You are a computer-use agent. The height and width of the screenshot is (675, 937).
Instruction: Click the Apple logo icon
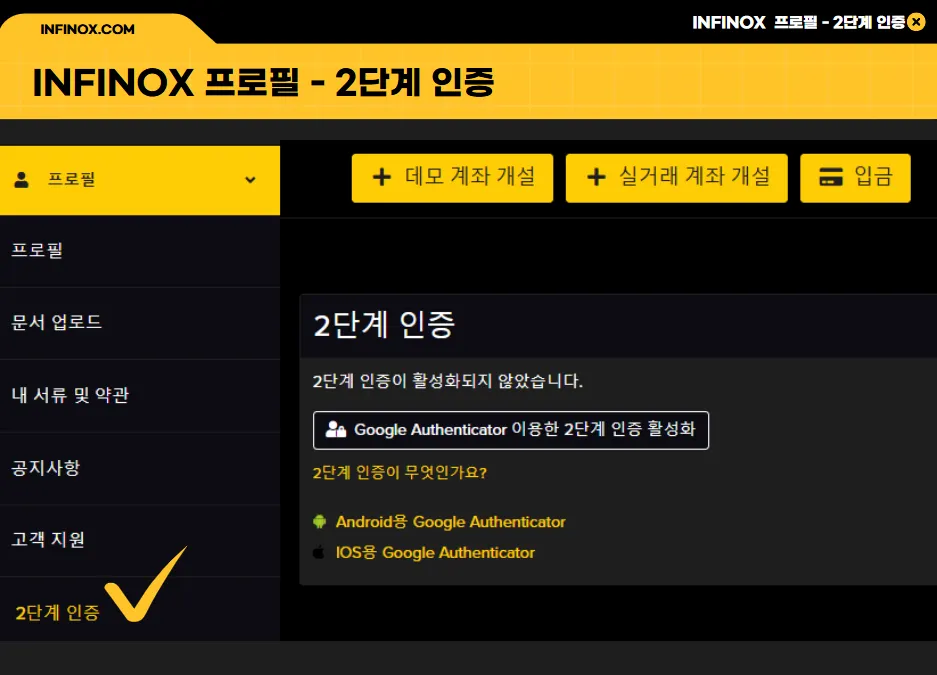point(319,552)
